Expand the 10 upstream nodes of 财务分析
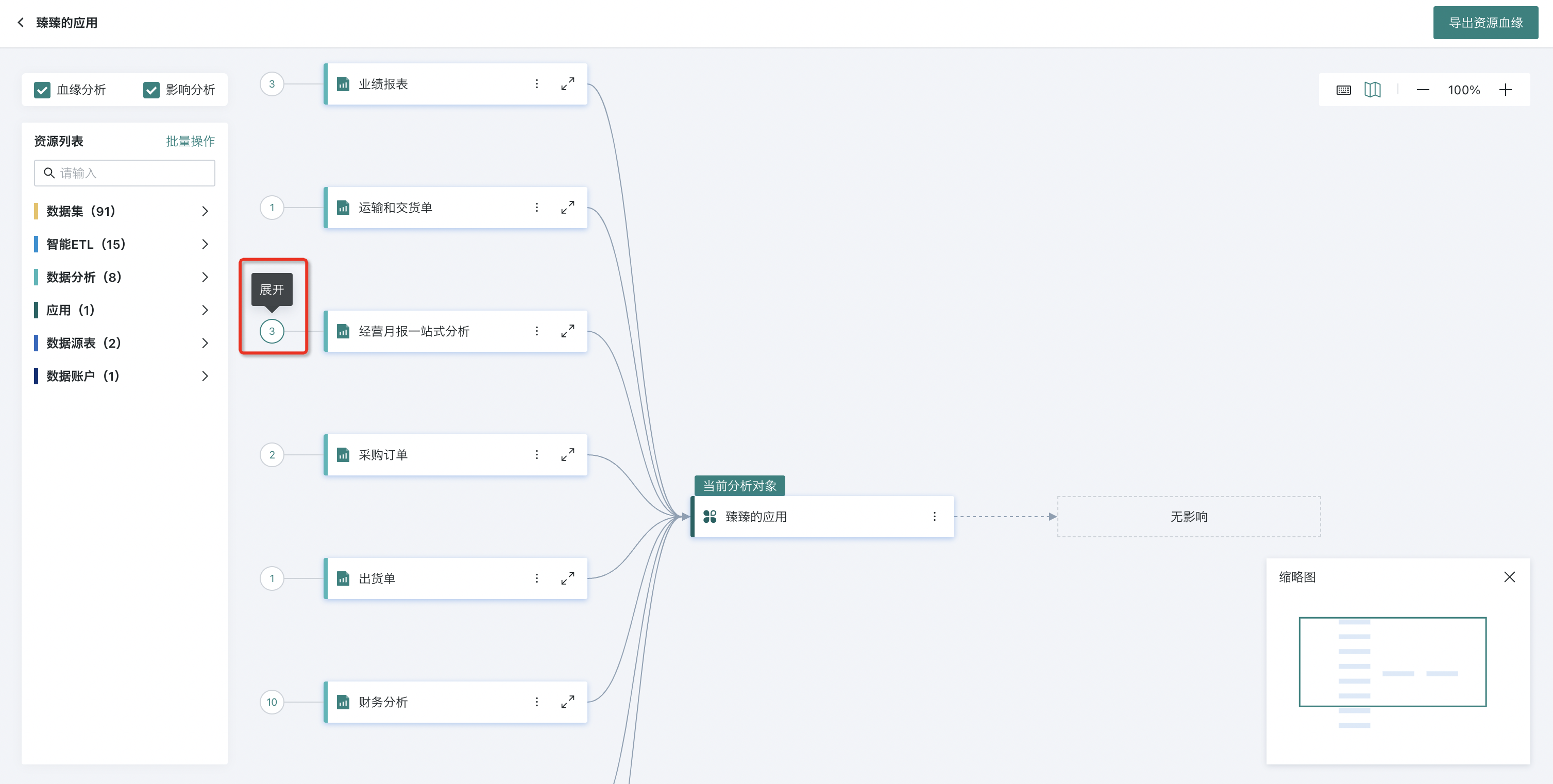1553x784 pixels. click(272, 702)
